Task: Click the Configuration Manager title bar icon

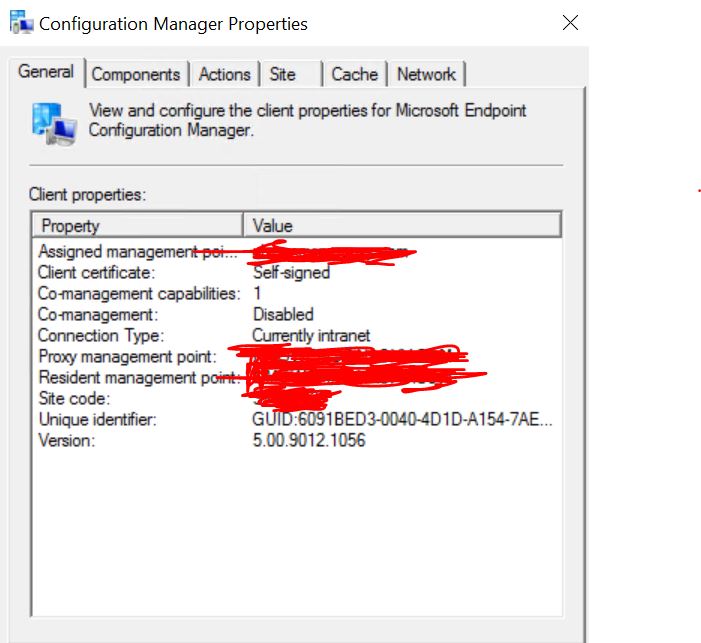Action: point(21,22)
